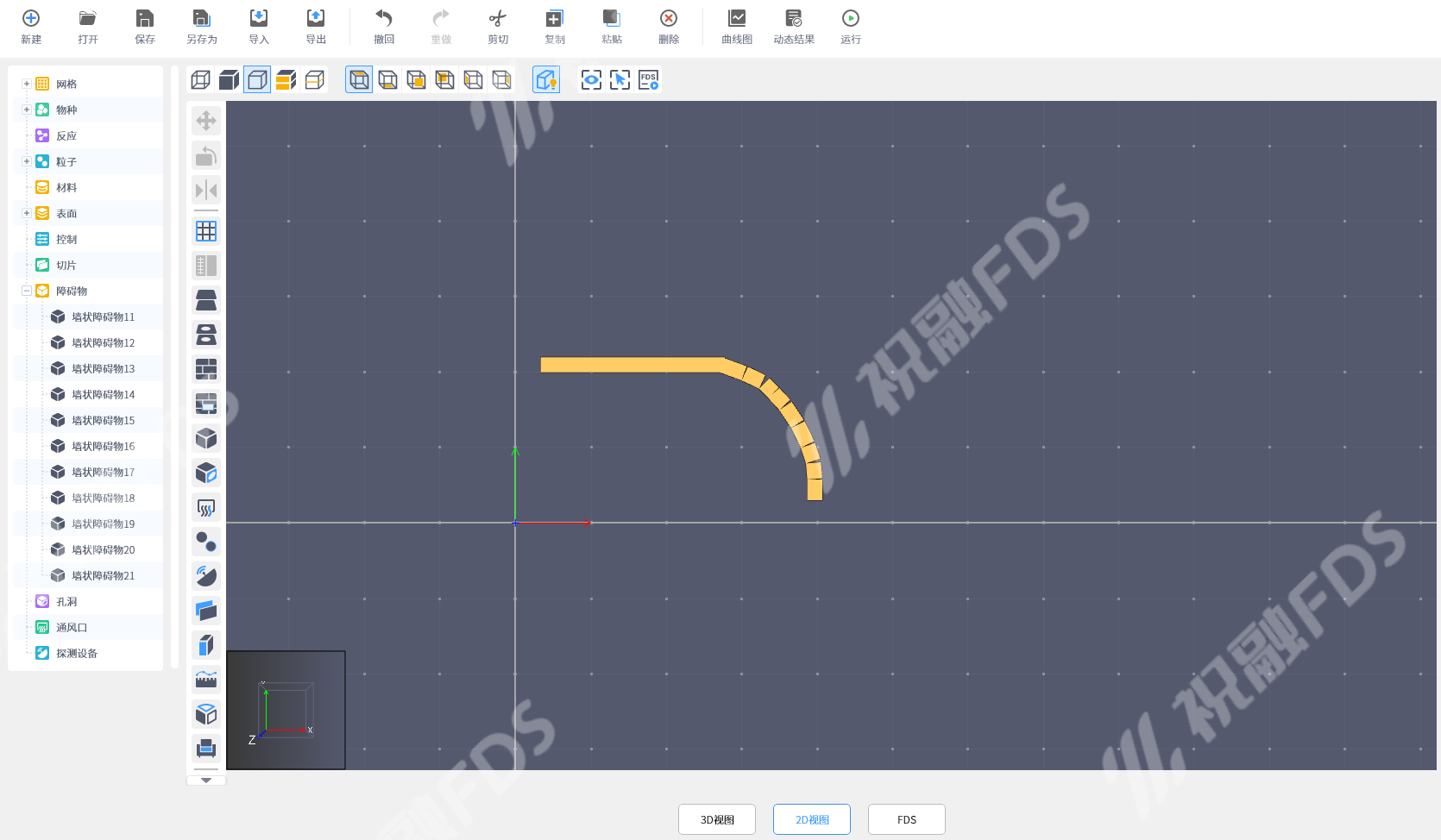Screen dimensions: 1441x840
Task: Select 墙状障碍物15 in the tree
Action: [x=103, y=420]
